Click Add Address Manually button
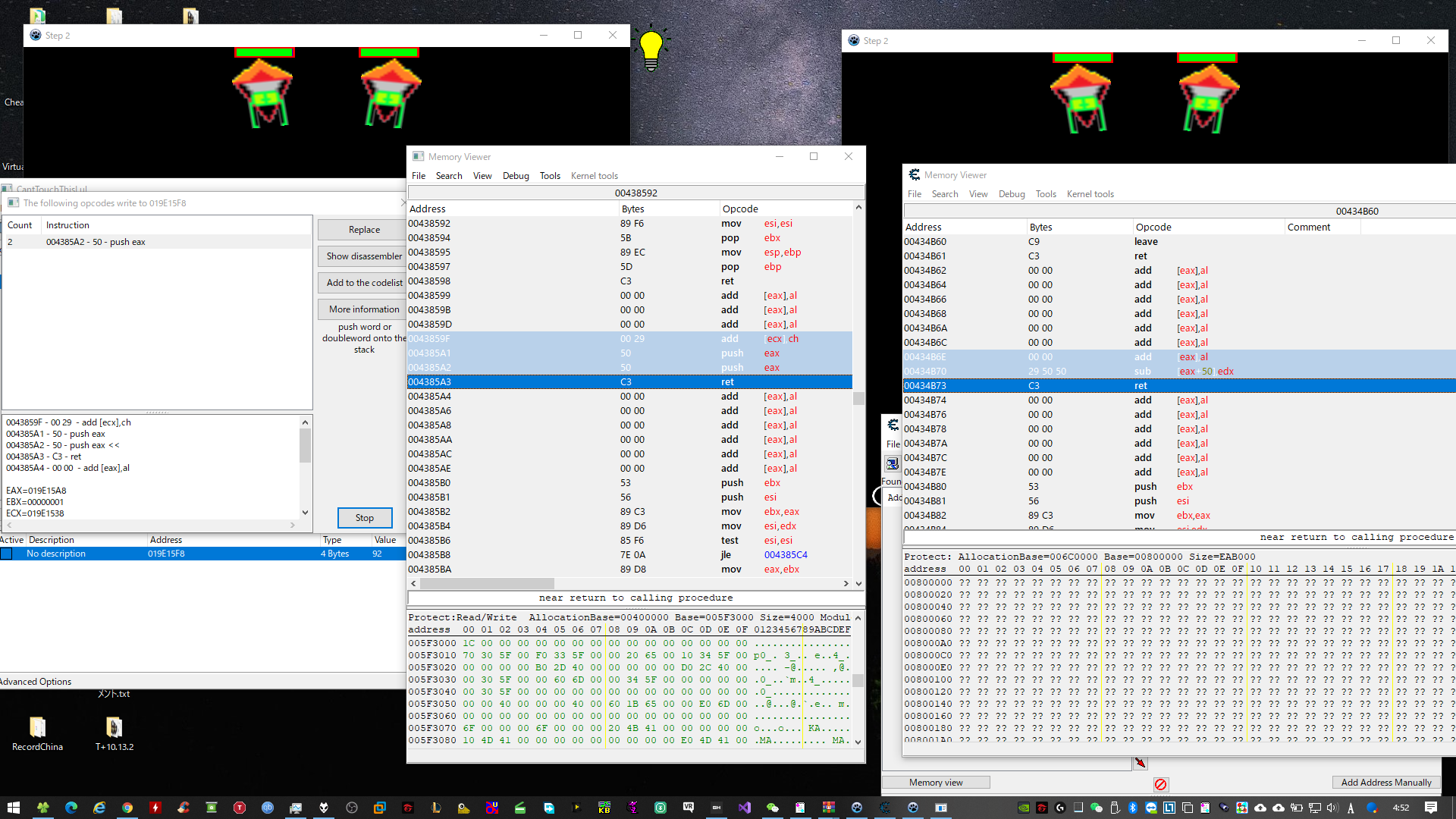This screenshot has width=1456, height=819. point(1385,783)
